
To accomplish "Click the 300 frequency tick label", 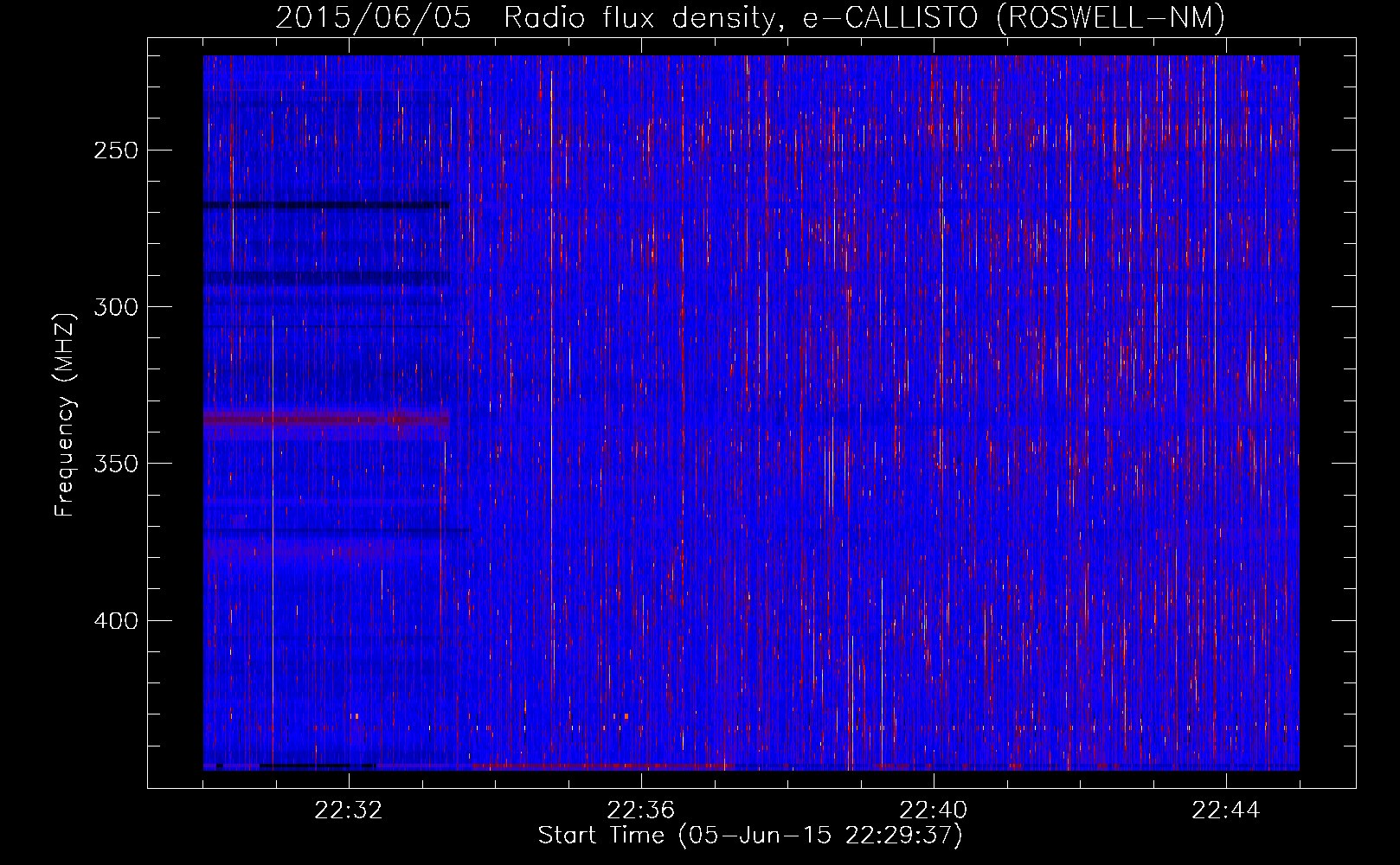I will click(116, 307).
